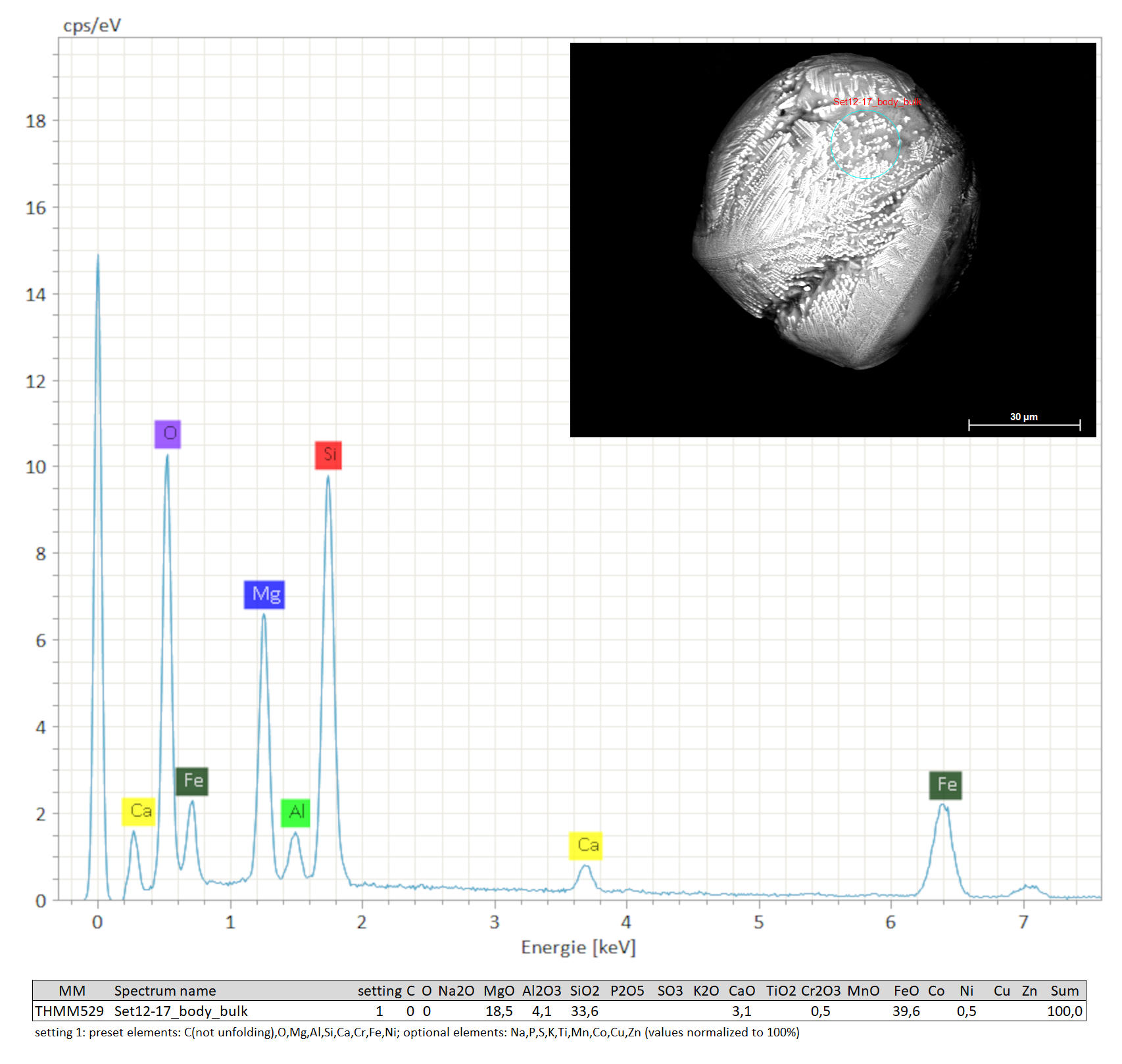This screenshot has height=1064, width=1122.
Task: Click the cps/eV axis label
Action: pyautogui.click(x=92, y=26)
